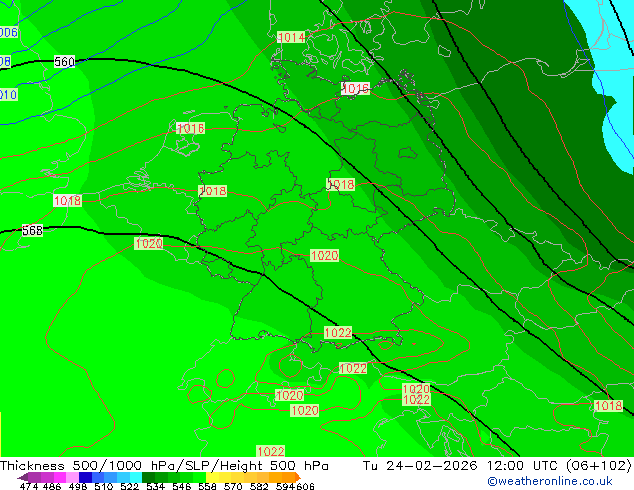Click the legend value 510
The width and height of the screenshot is (634, 490).
tap(104, 486)
